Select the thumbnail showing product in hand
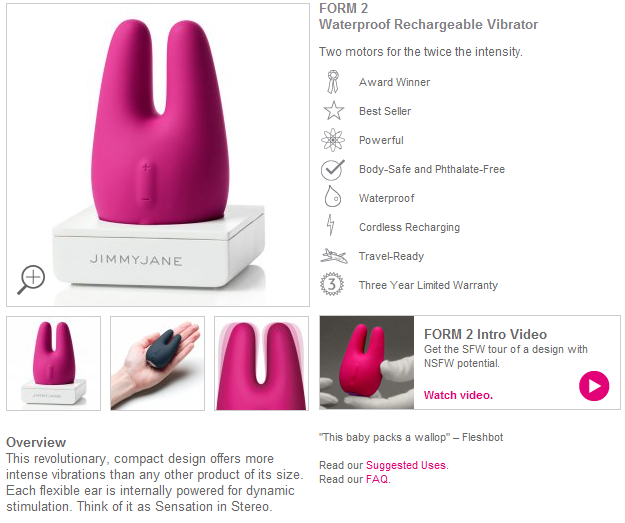The image size is (625, 523). 157,363
